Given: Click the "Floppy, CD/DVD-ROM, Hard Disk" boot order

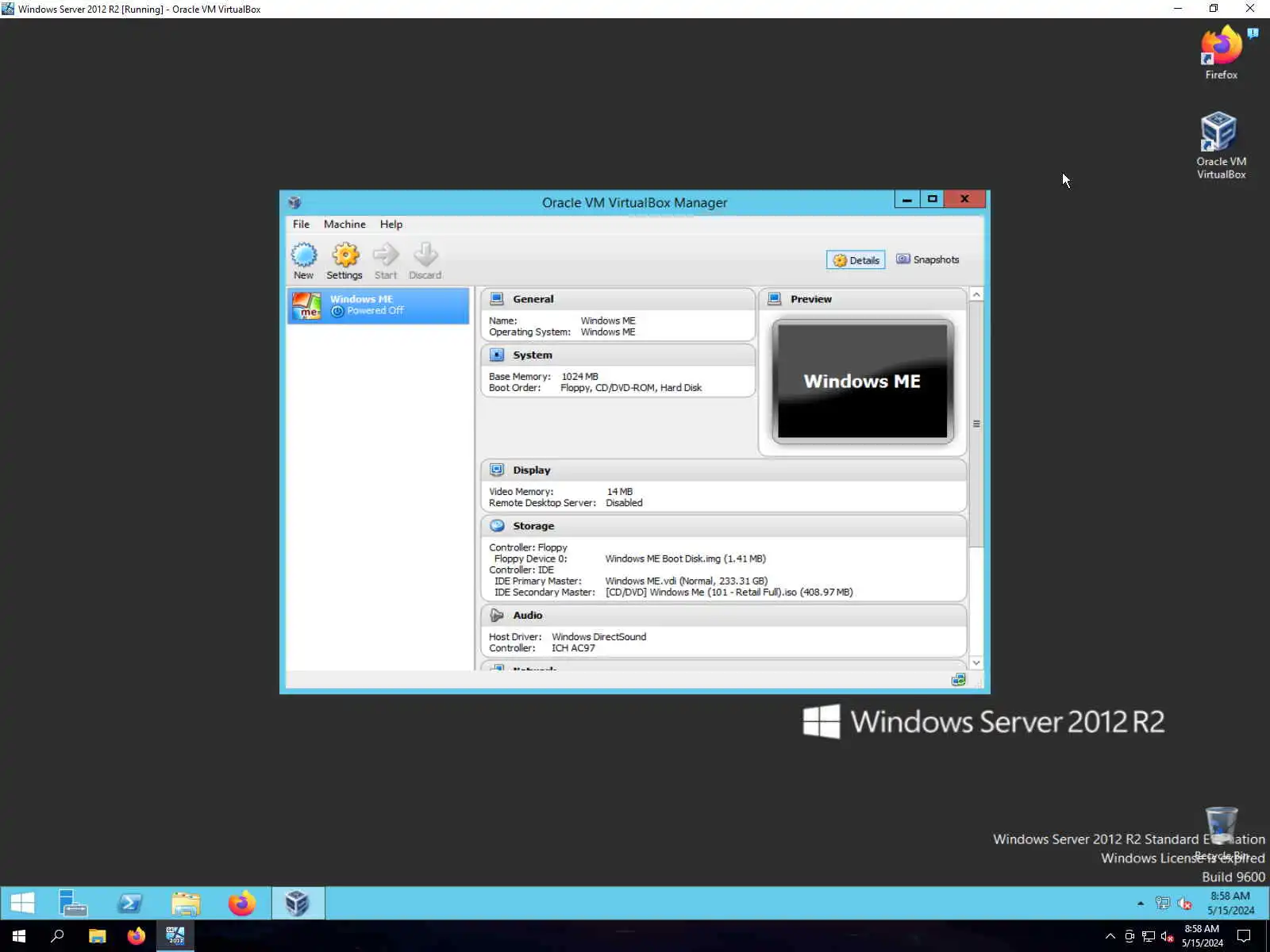Looking at the screenshot, I should (631, 388).
